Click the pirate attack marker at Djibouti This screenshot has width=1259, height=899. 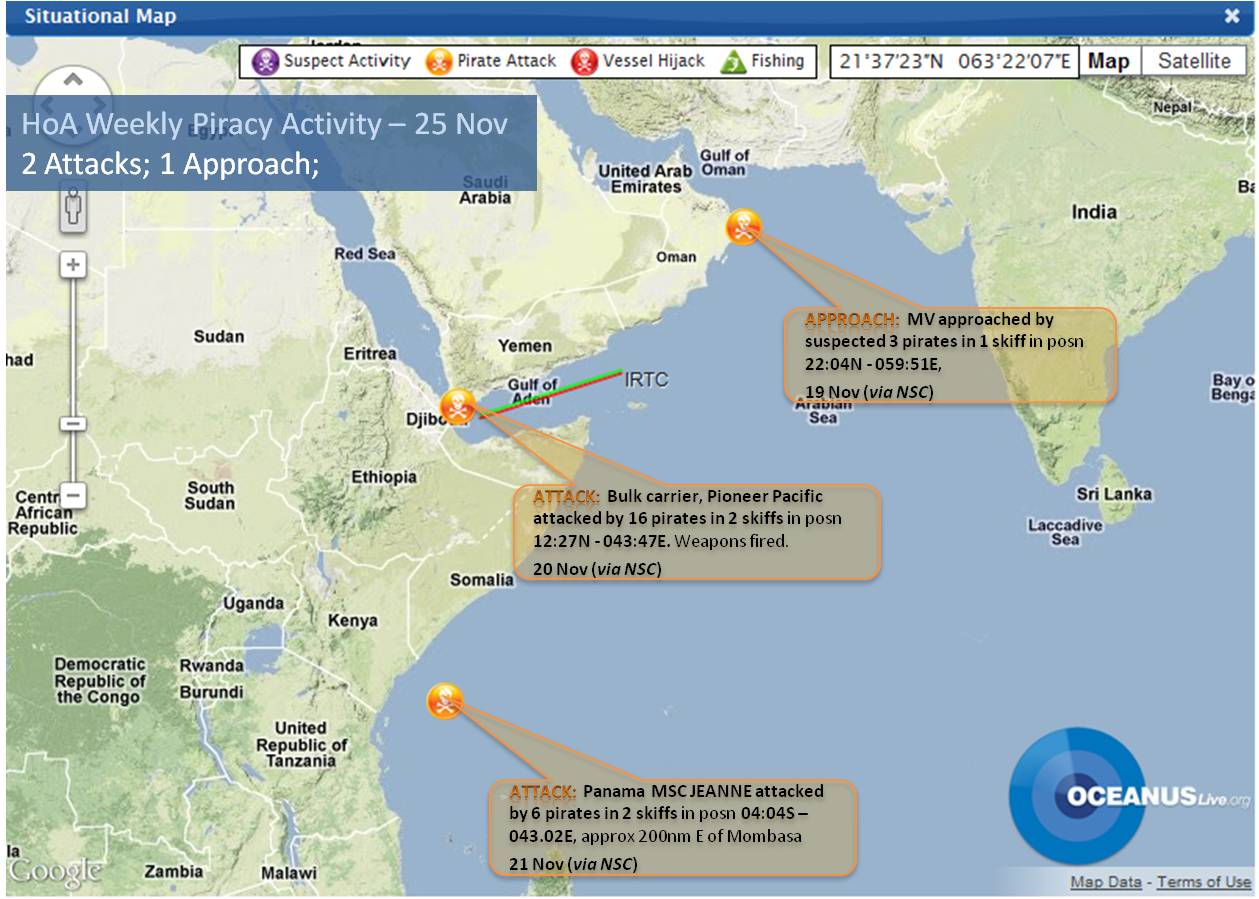[458, 407]
